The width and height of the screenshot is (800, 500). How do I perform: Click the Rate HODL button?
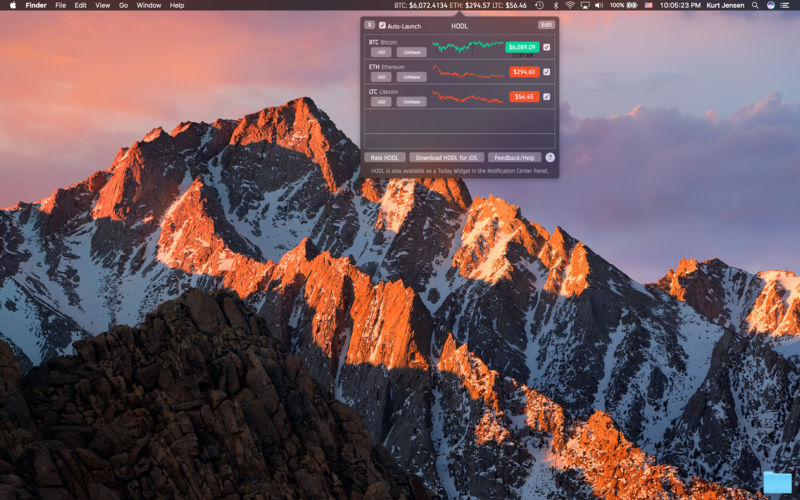click(x=385, y=158)
